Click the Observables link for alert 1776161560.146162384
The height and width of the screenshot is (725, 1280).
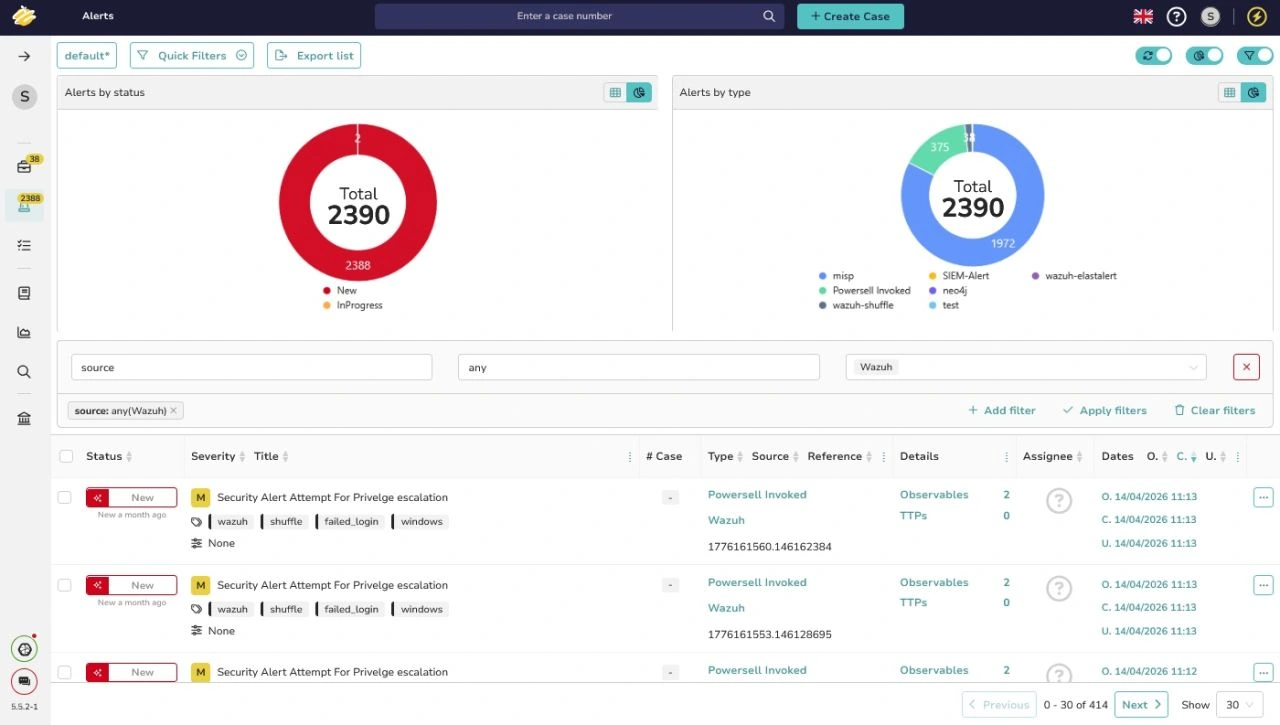click(934, 495)
